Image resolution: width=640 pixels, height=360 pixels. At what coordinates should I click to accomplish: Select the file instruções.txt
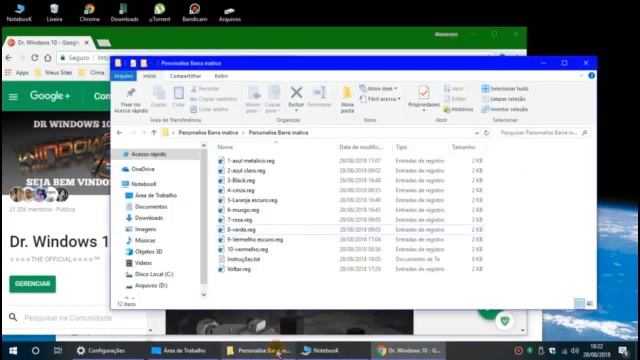click(243, 259)
